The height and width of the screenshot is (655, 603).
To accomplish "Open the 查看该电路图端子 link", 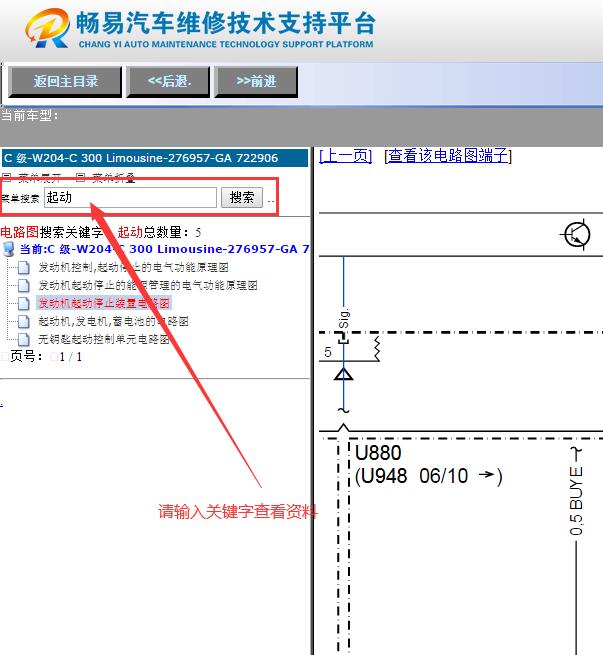I will [x=448, y=156].
